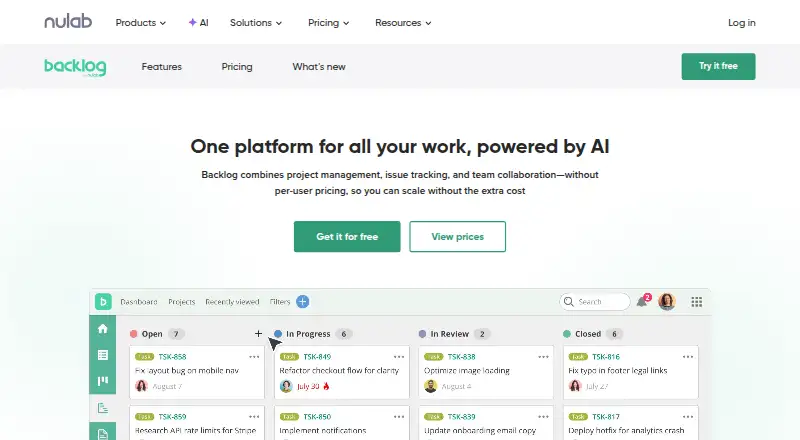The width and height of the screenshot is (800, 440).
Task: Click 'Refactor checkout flow for clarity' card text
Action: pos(339,371)
